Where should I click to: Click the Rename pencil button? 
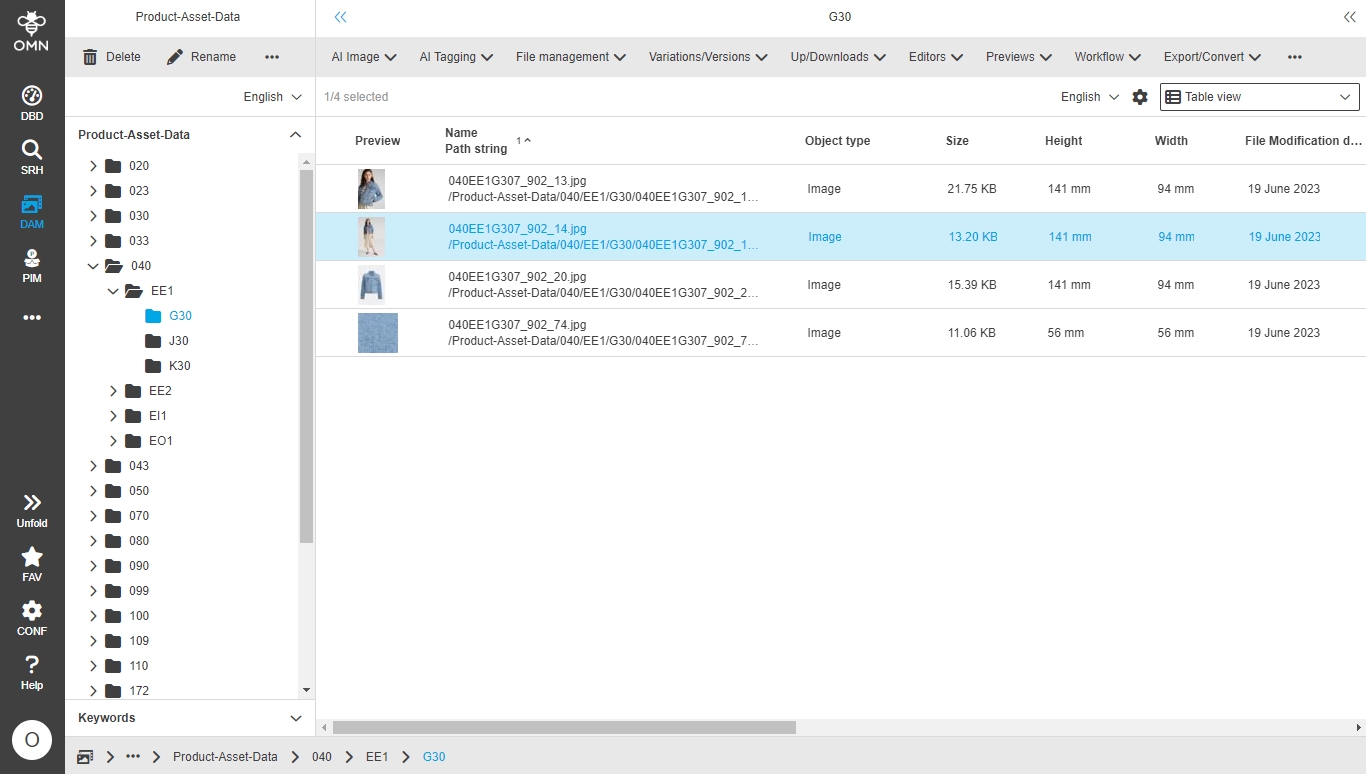[x=201, y=57]
